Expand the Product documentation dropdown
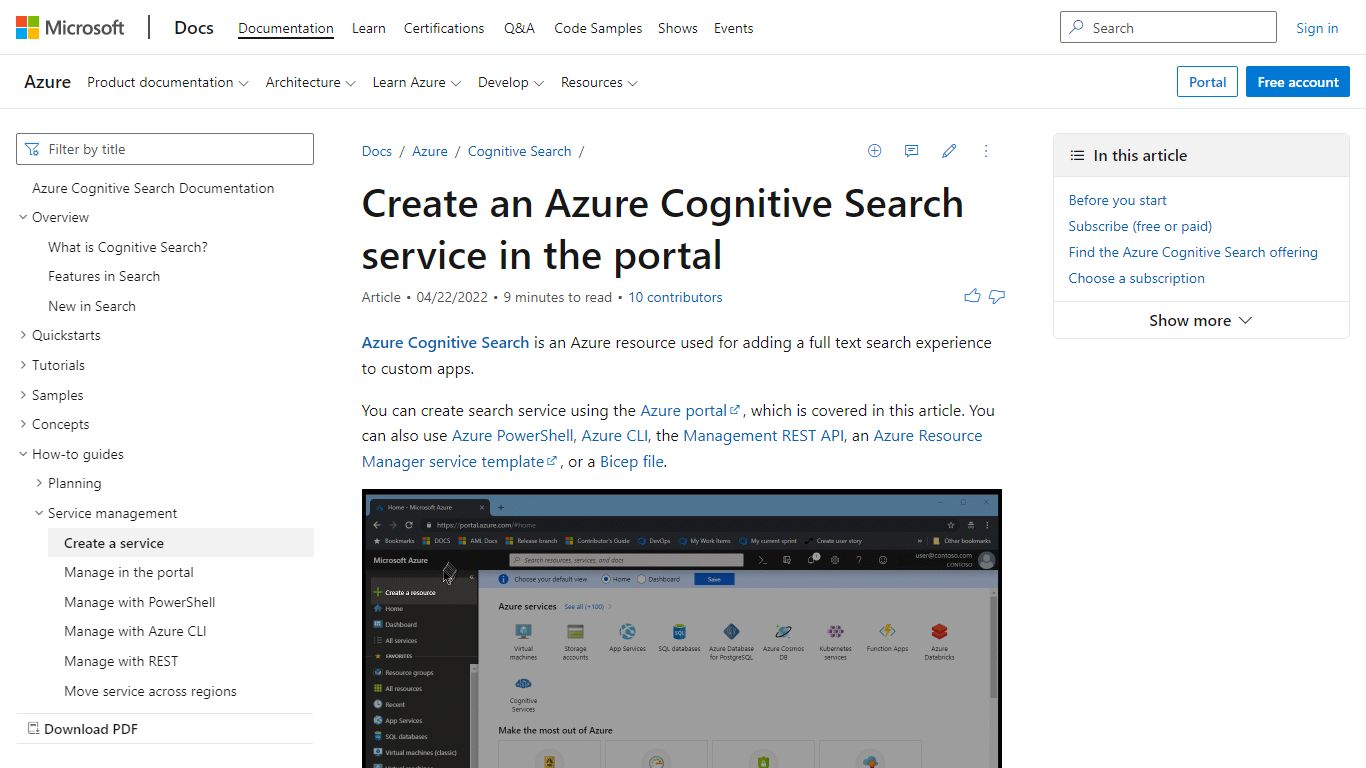Screen dimensions: 1366x768 pos(167,82)
